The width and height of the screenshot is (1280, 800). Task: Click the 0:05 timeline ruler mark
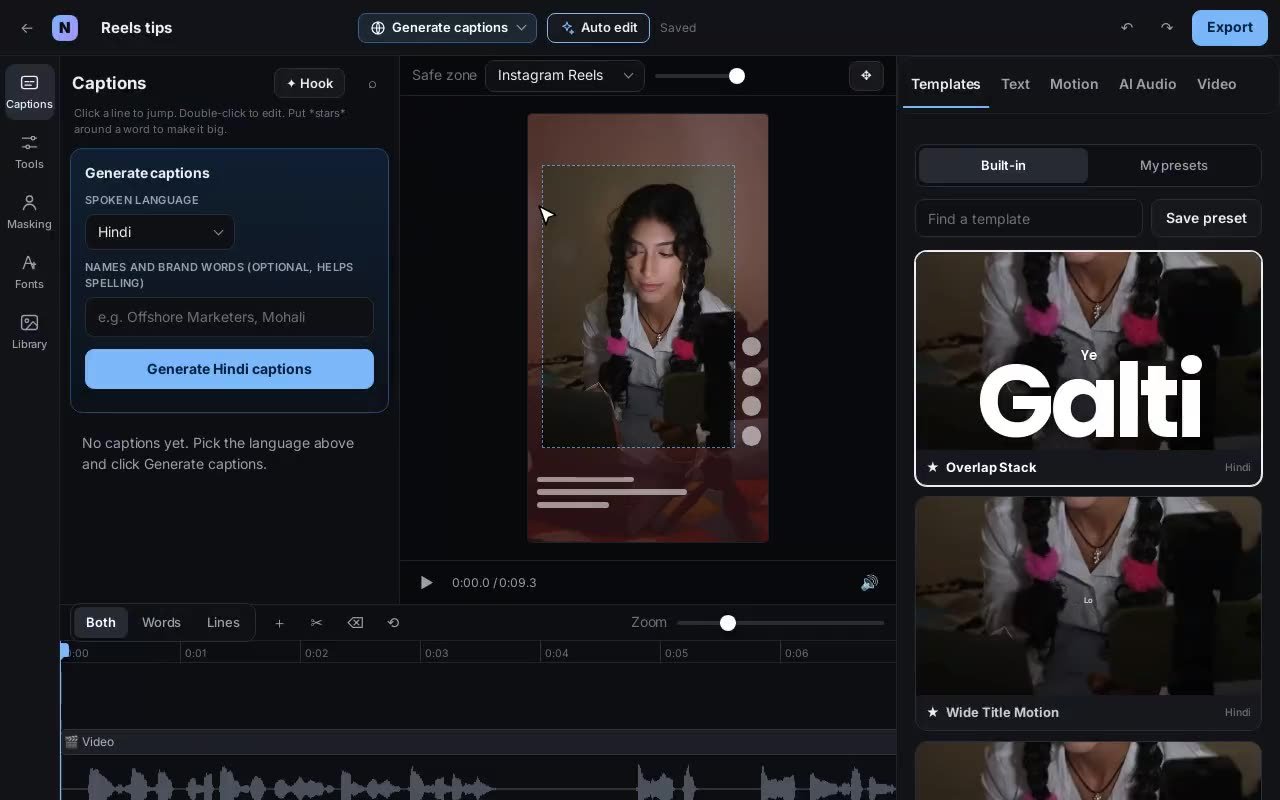coord(676,653)
